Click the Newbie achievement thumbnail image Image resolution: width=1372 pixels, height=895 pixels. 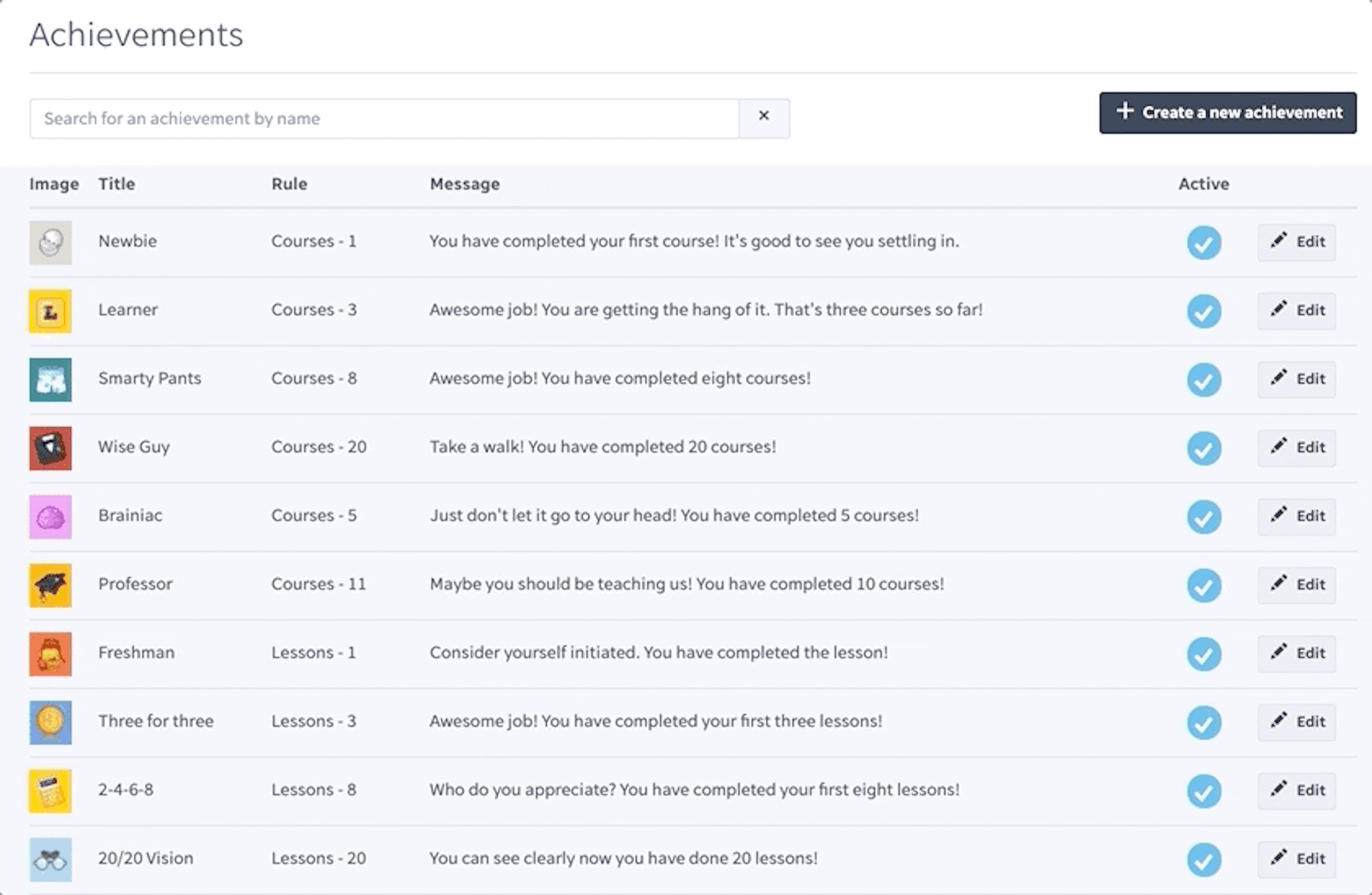point(50,240)
